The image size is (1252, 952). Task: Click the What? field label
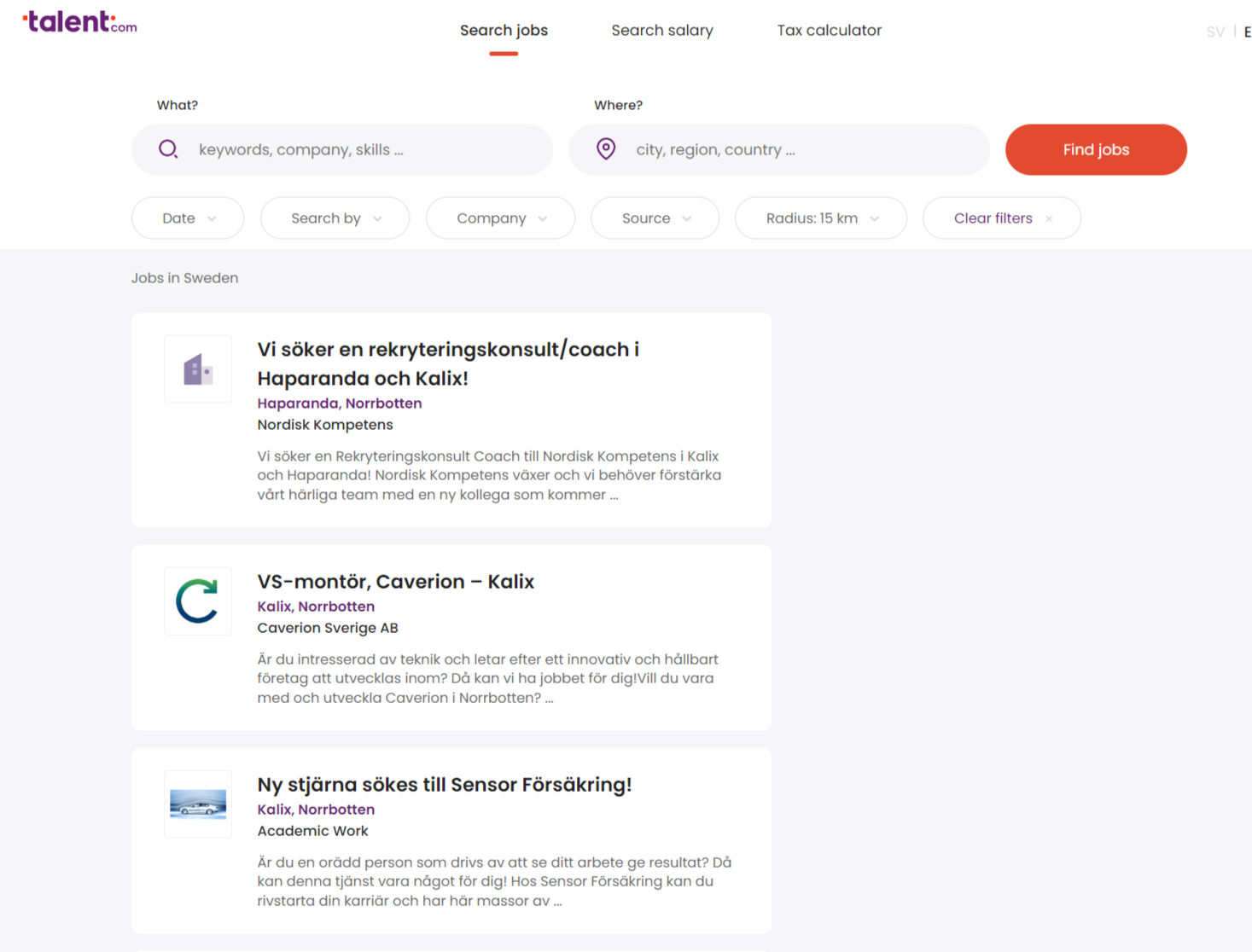click(x=178, y=105)
